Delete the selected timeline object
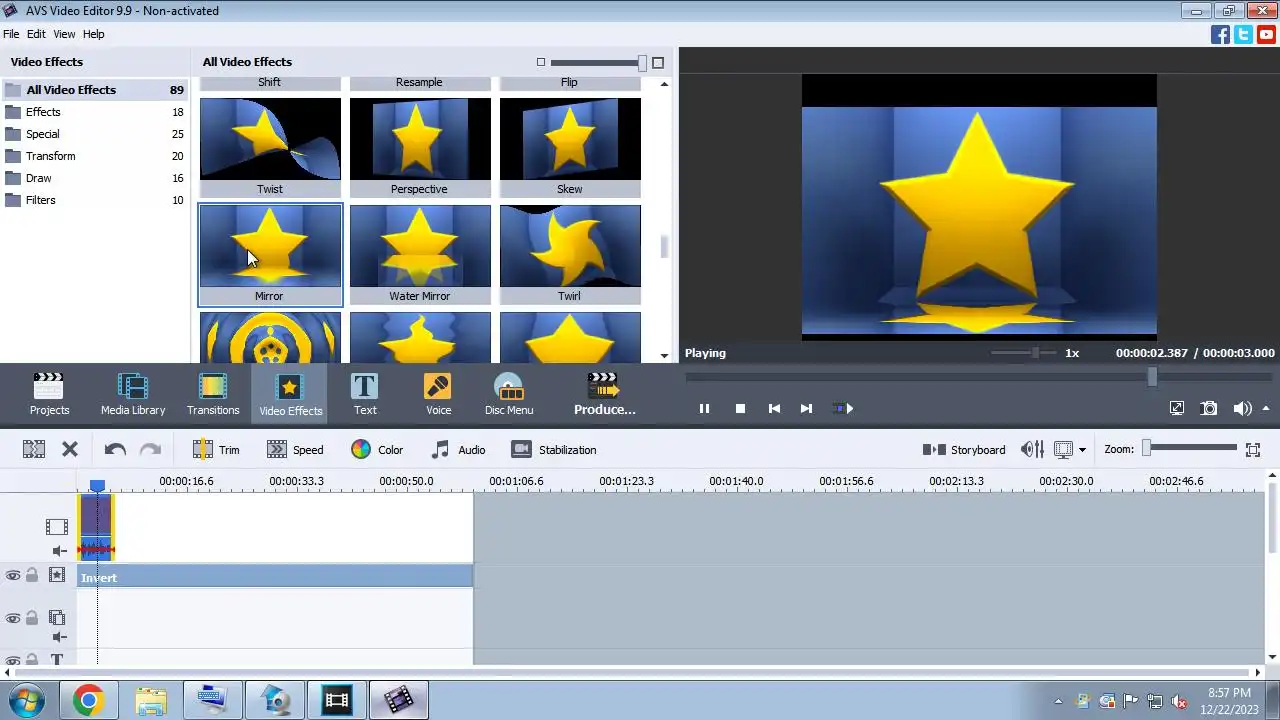Image resolution: width=1280 pixels, height=720 pixels. (x=70, y=450)
